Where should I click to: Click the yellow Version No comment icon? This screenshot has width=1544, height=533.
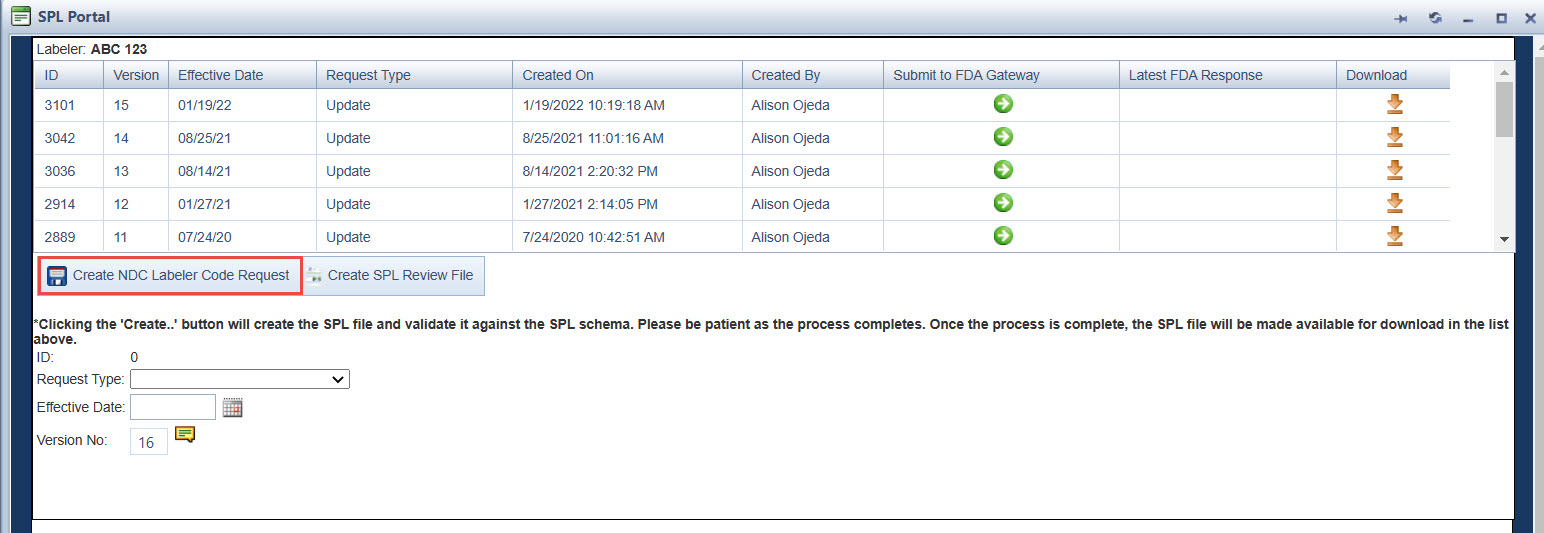point(185,434)
